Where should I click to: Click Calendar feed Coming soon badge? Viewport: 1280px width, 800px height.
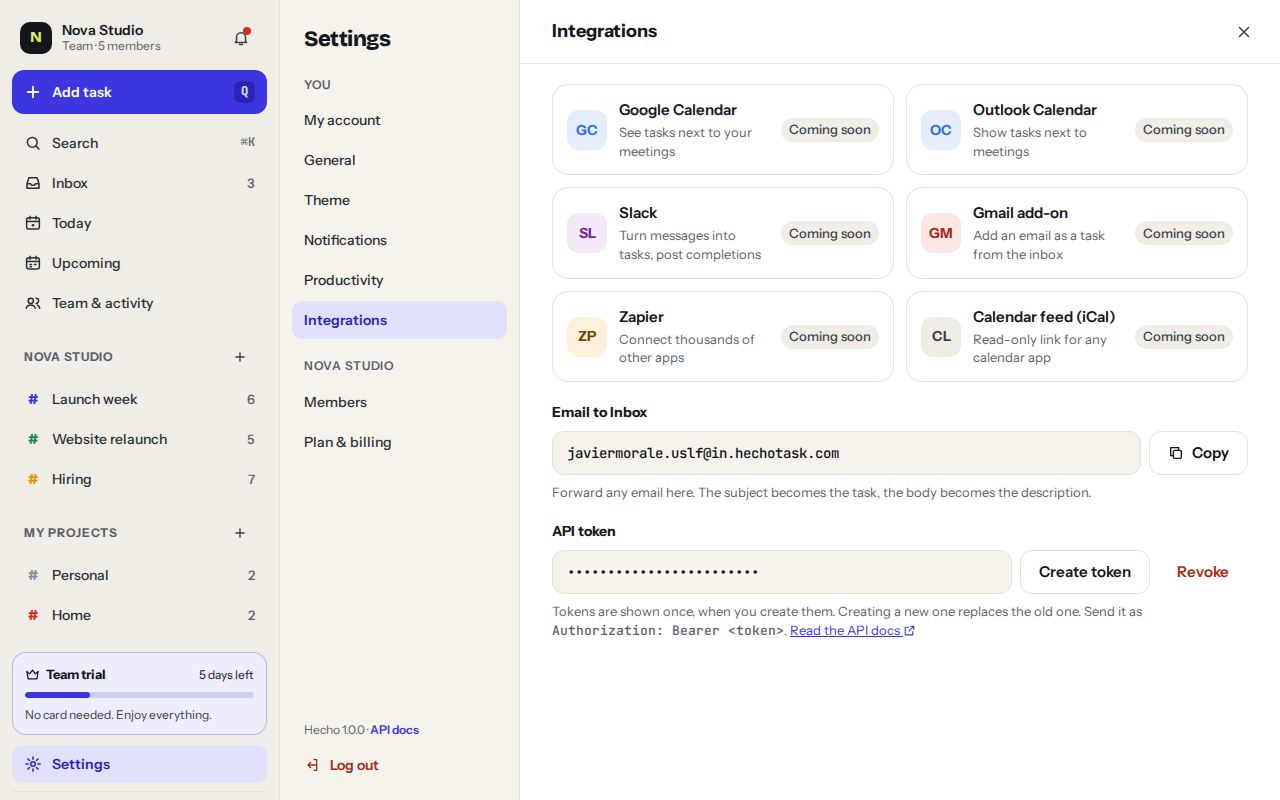click(x=1184, y=337)
